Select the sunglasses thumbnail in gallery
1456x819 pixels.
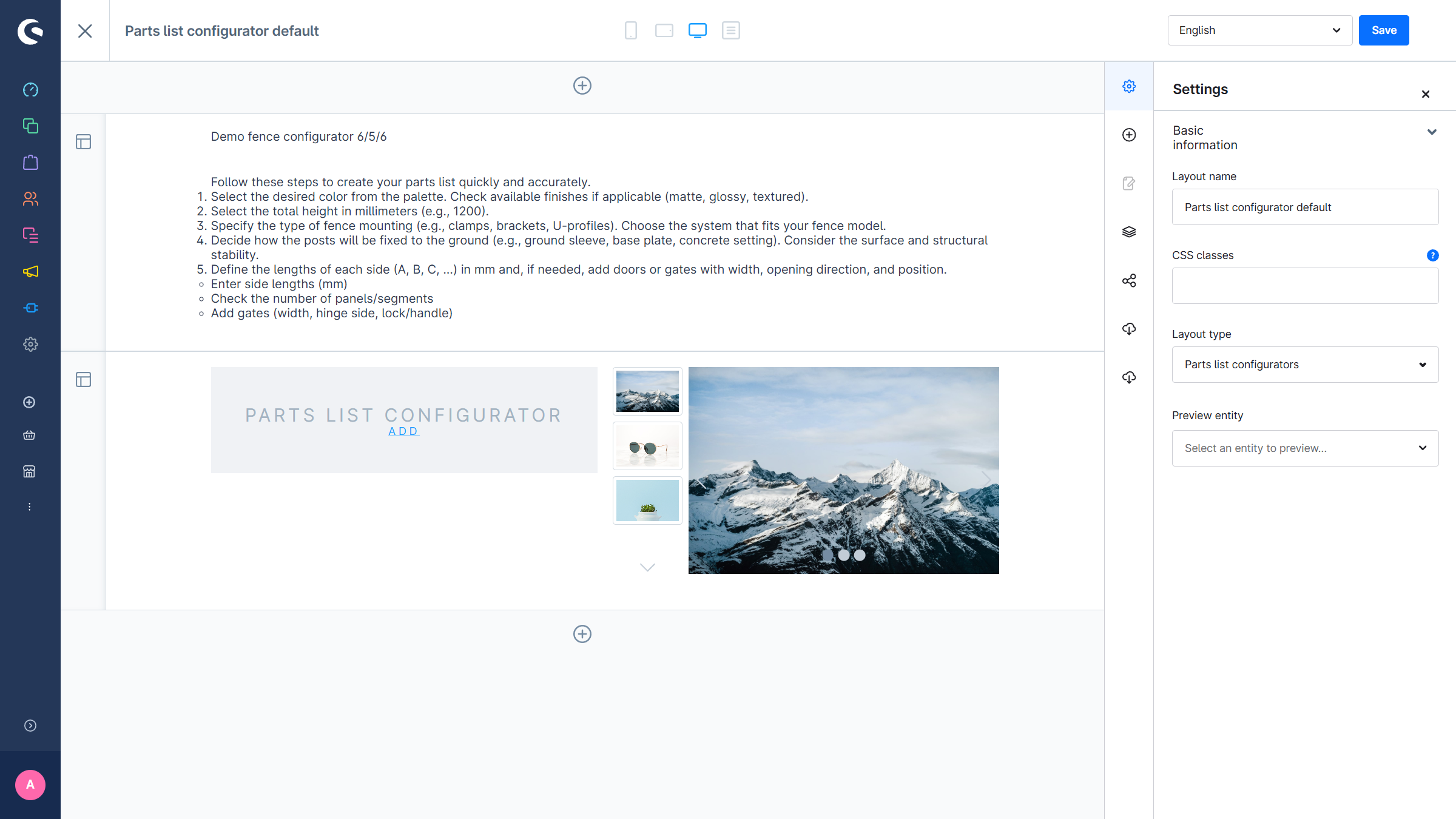pyautogui.click(x=647, y=446)
